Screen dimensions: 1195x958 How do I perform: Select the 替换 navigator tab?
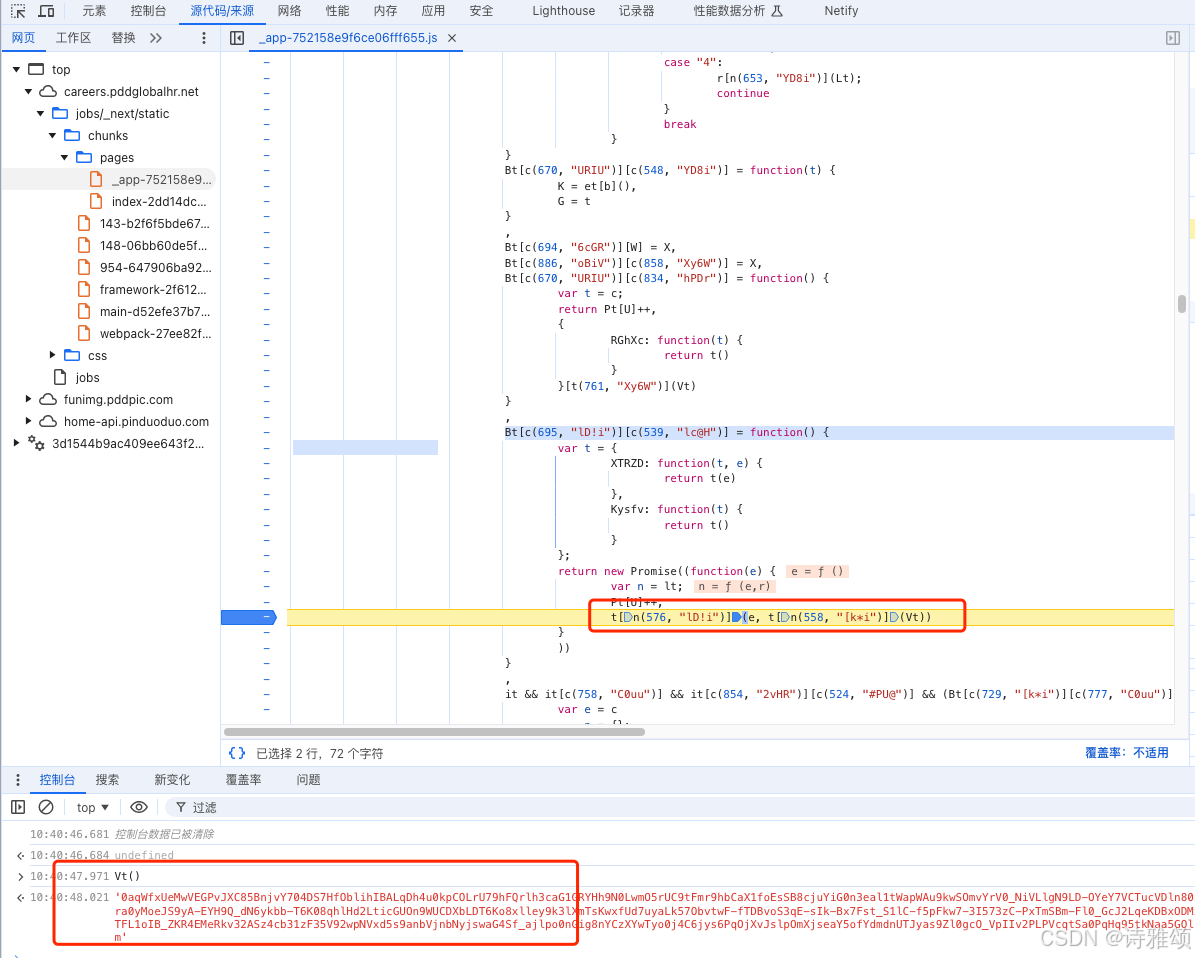[x=123, y=38]
